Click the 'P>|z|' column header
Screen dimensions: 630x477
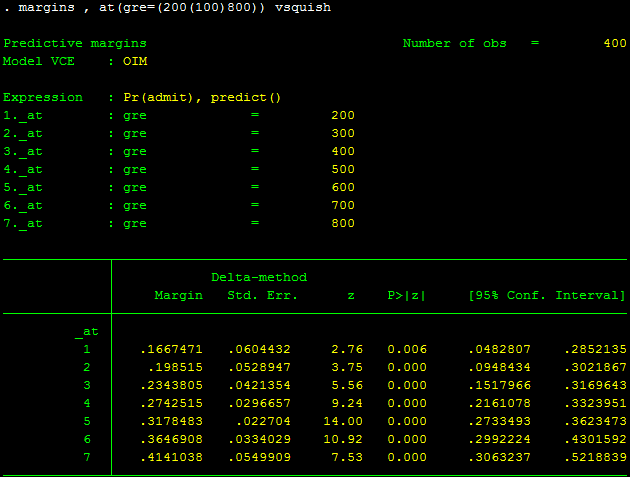point(406,295)
